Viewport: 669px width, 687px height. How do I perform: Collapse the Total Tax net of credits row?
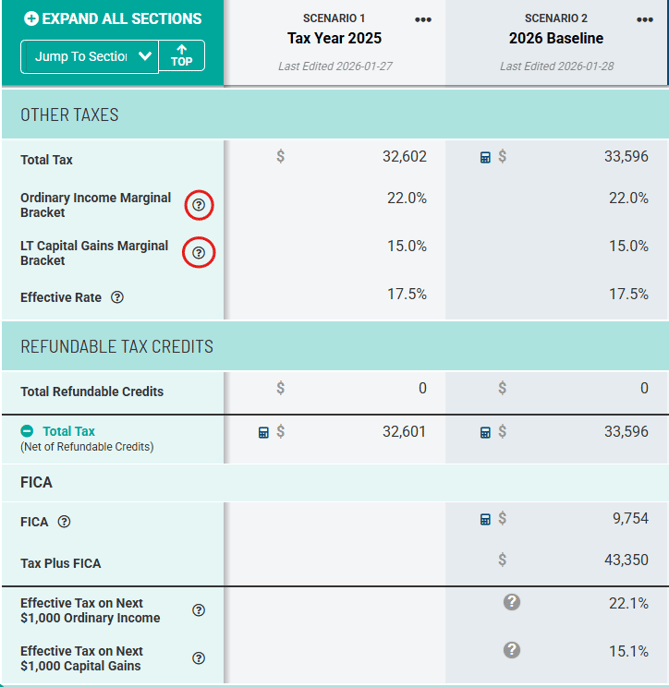click(x=28, y=431)
